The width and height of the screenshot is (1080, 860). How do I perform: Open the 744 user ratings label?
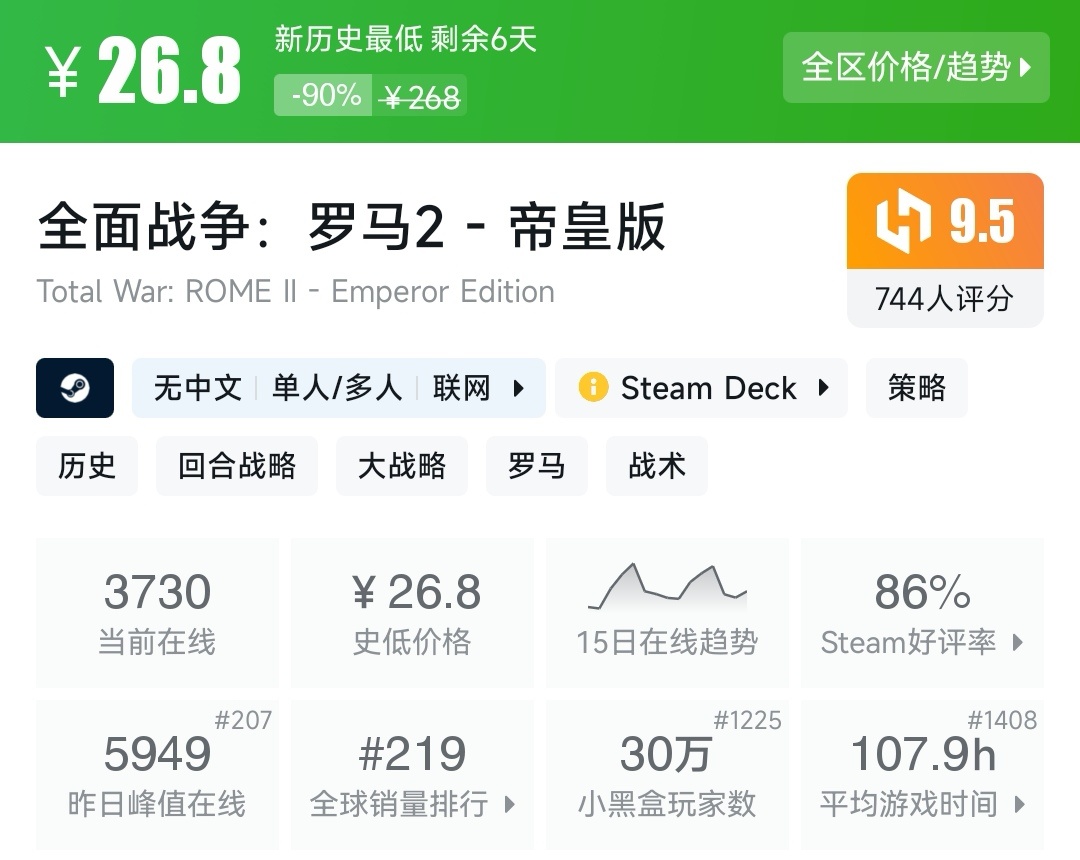click(944, 298)
